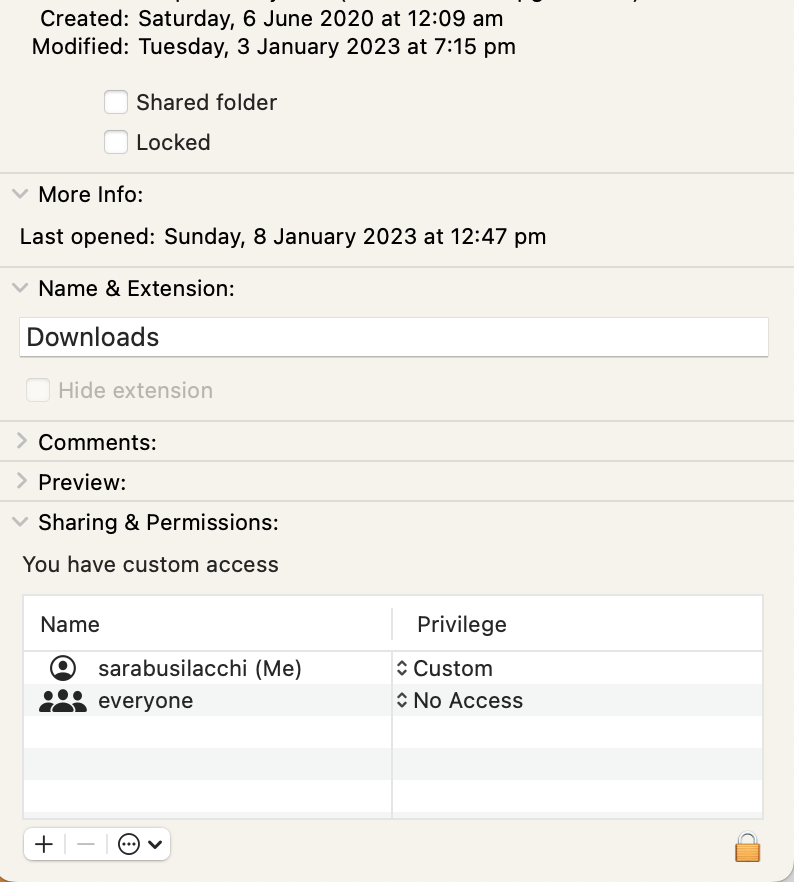
Task: Click the orange lock icon
Action: tap(747, 848)
